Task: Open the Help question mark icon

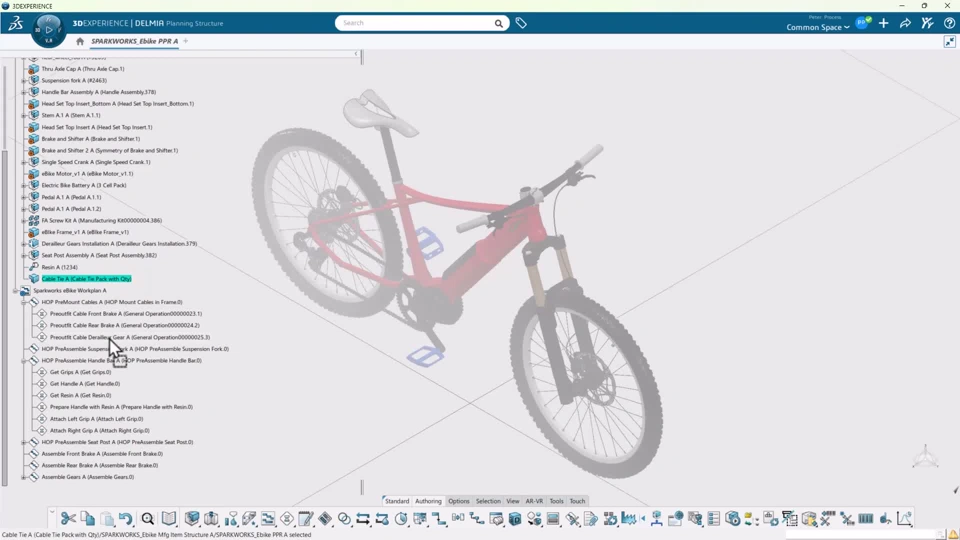Action: point(949,23)
